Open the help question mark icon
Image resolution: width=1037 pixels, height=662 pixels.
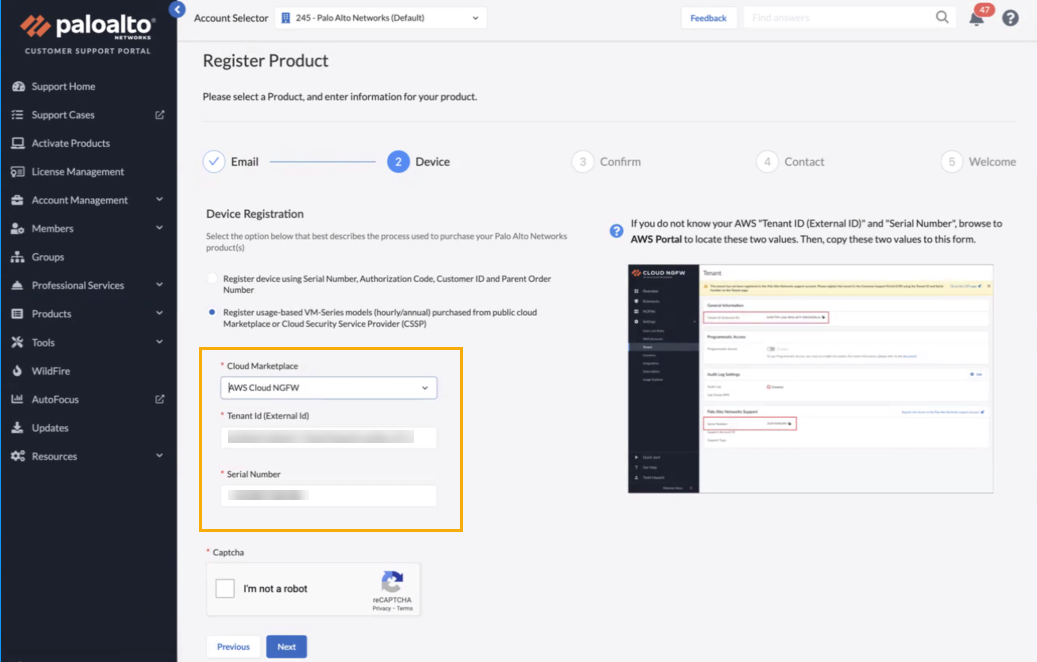tap(1010, 18)
